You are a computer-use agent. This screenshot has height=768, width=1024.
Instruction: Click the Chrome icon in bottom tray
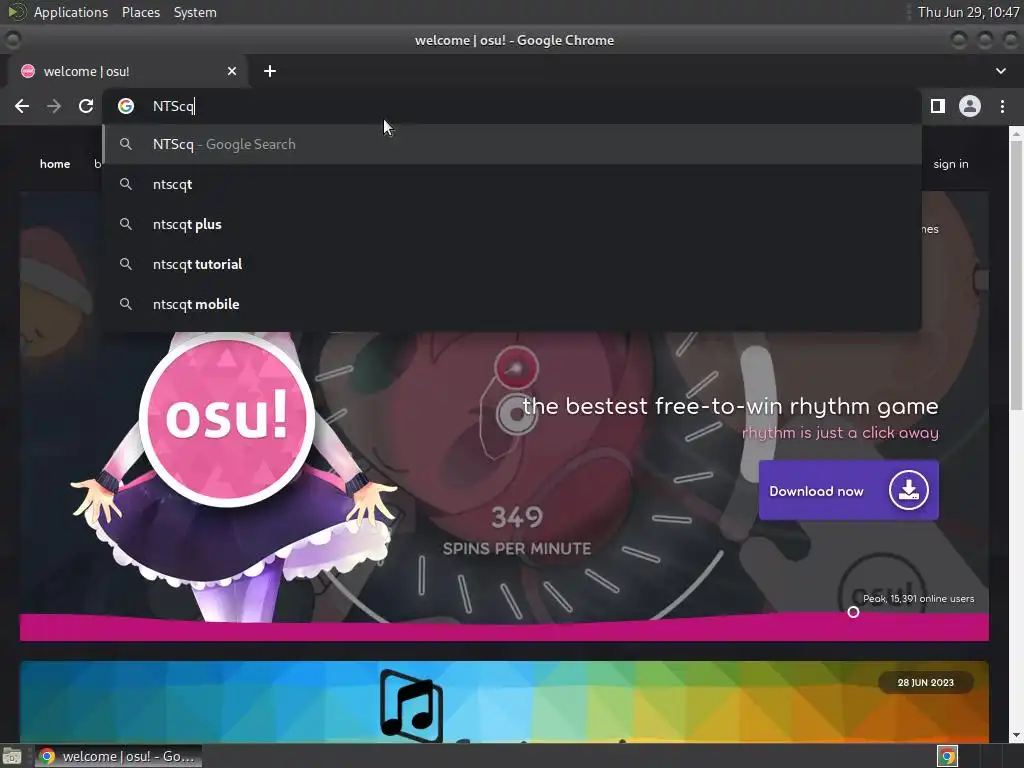(x=947, y=756)
